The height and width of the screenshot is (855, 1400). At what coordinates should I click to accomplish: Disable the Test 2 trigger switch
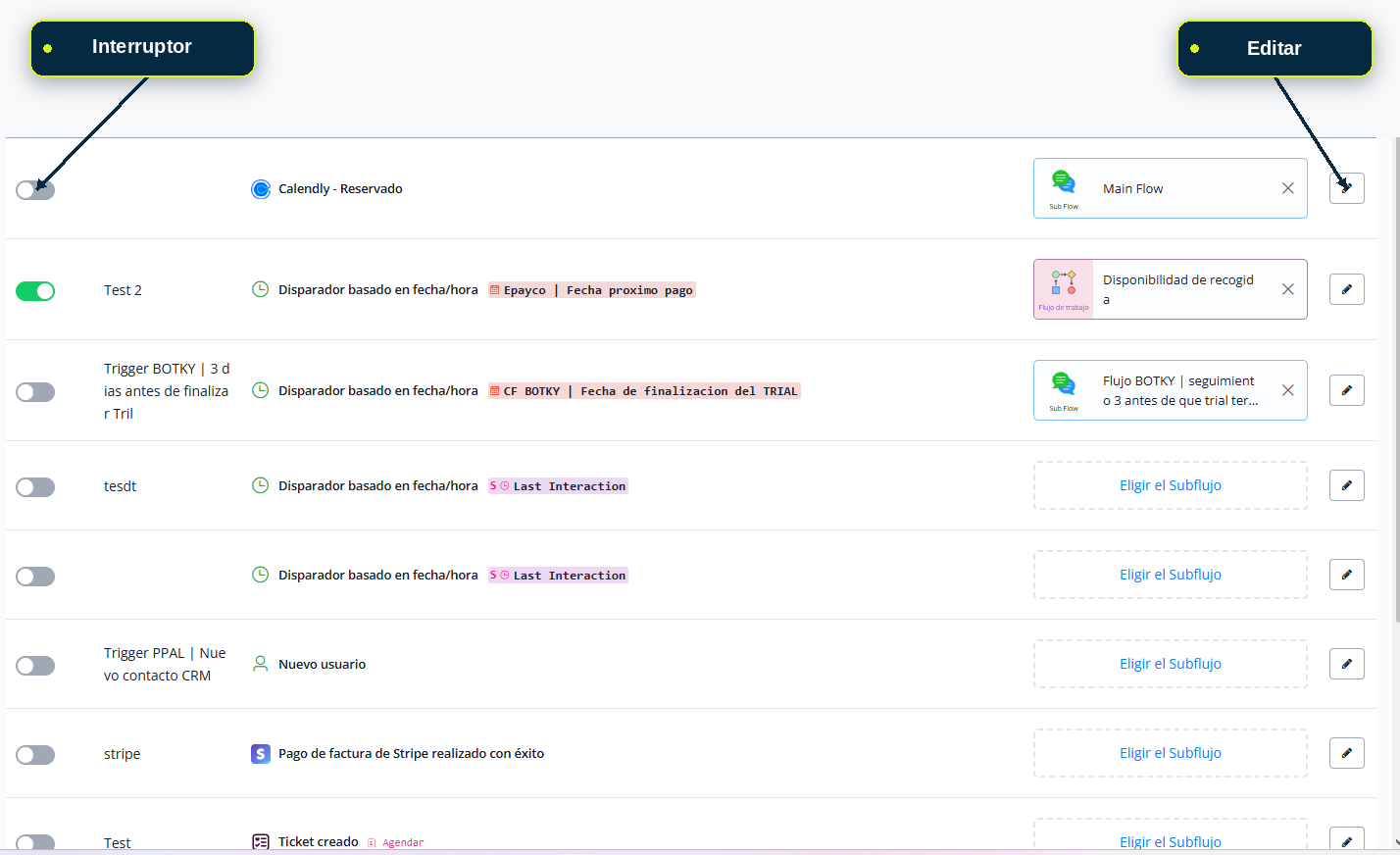click(x=35, y=291)
